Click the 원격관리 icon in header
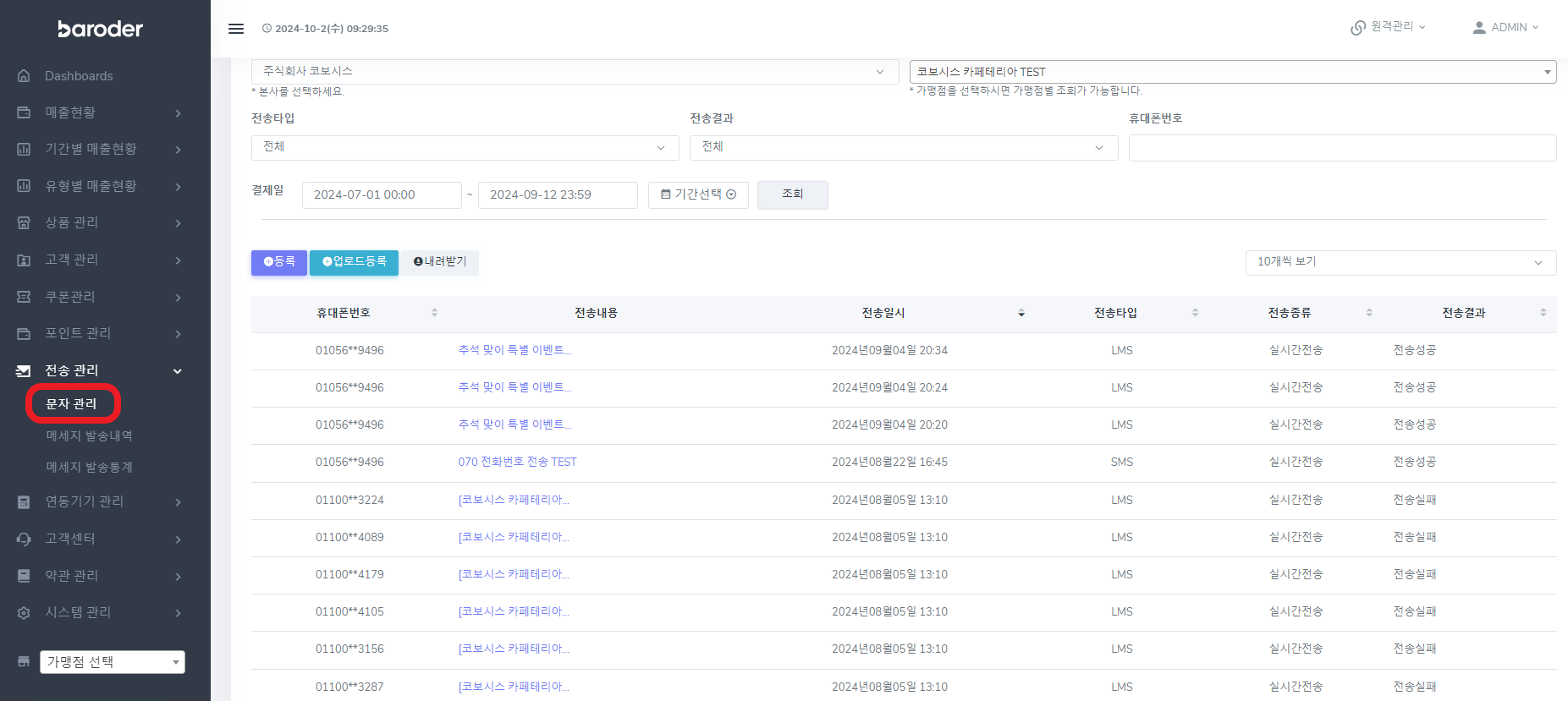 pyautogui.click(x=1357, y=28)
